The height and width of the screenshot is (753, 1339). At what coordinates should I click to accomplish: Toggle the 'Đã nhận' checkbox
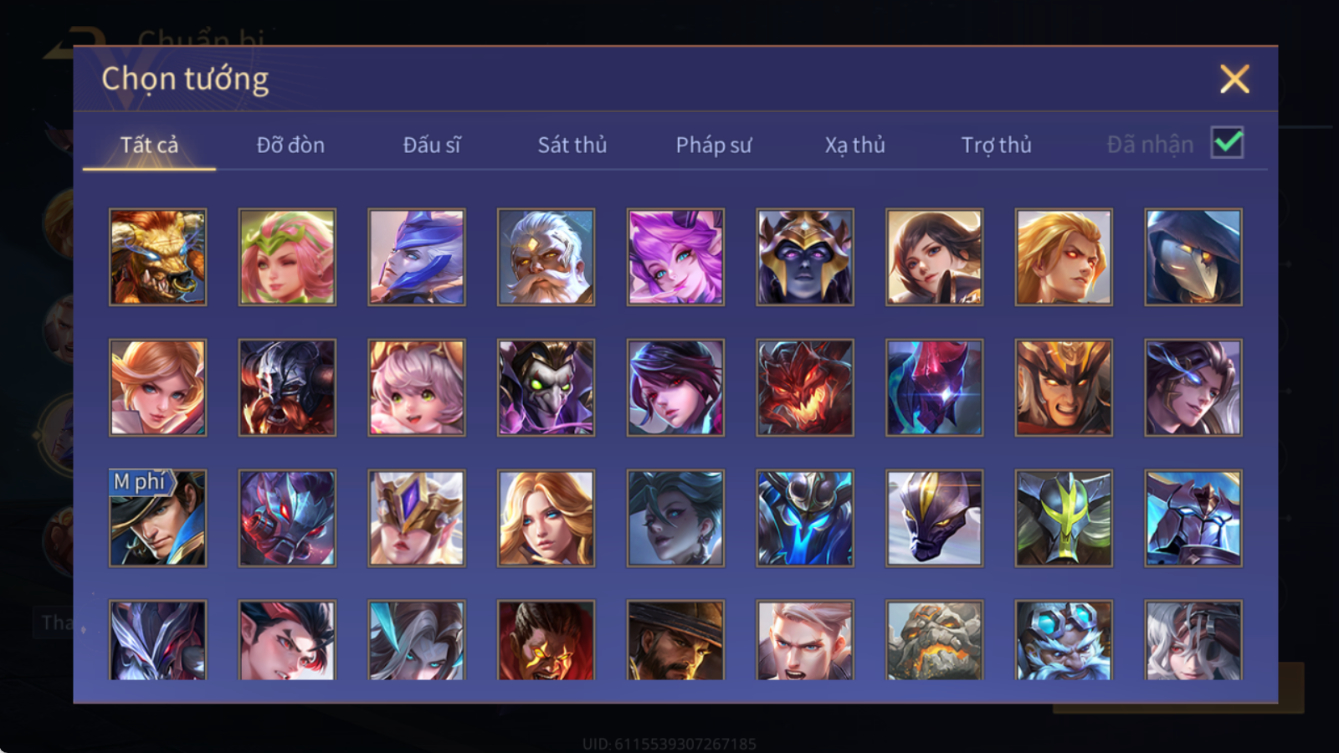[1227, 143]
